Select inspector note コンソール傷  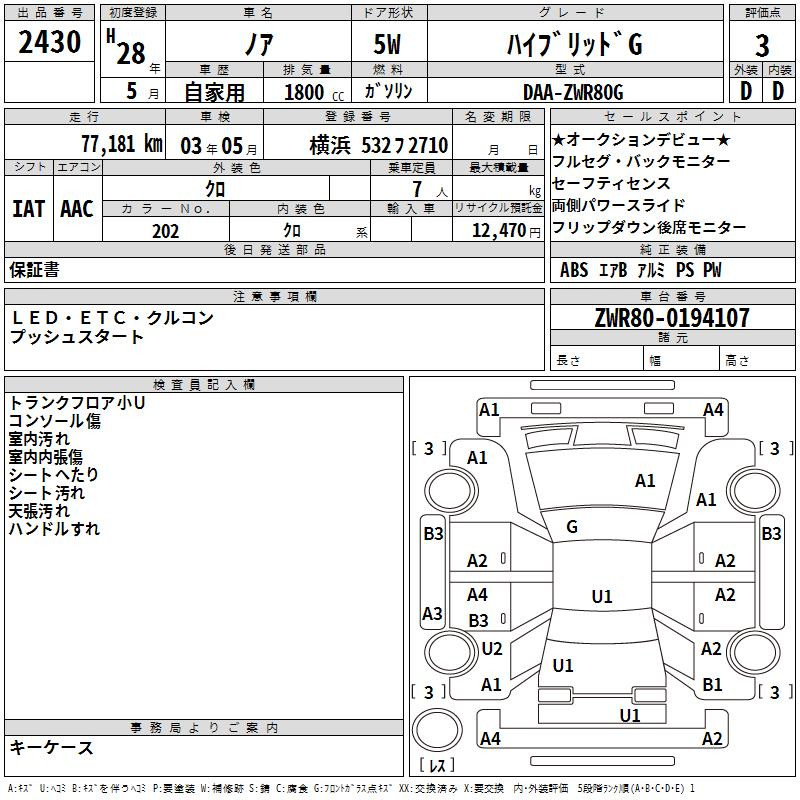55,421
